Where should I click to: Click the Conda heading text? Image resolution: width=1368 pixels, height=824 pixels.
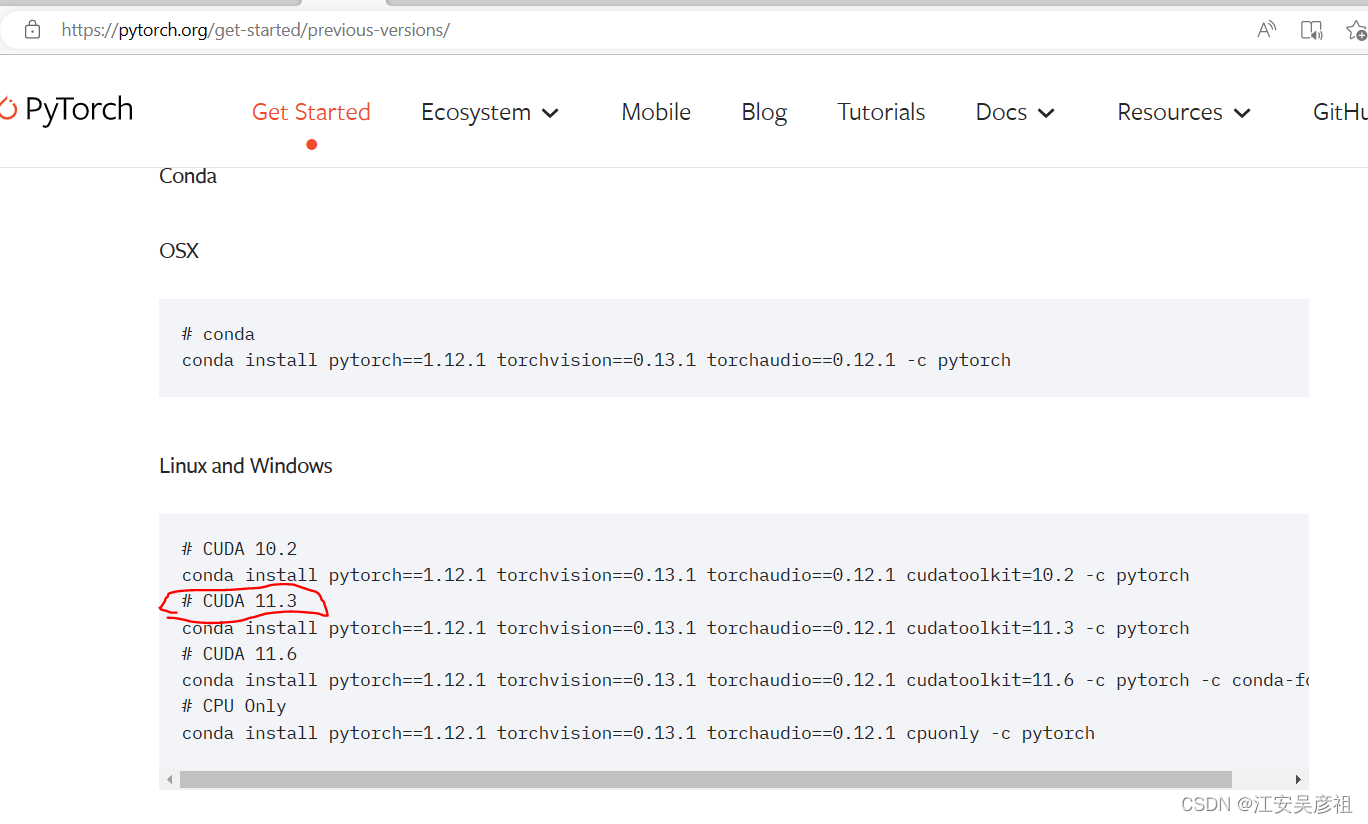188,176
